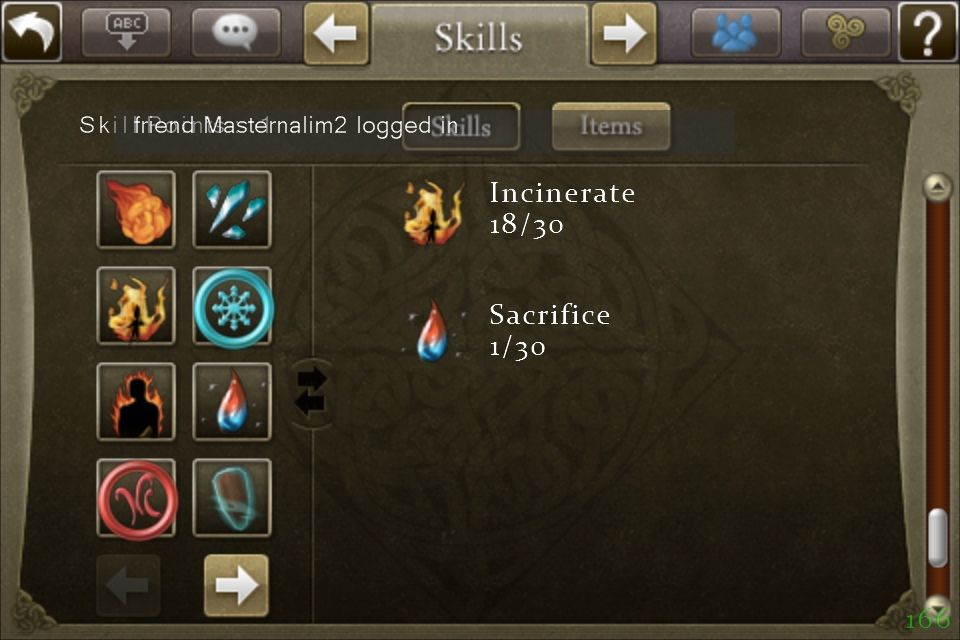Select the blue snowflake ring skill
This screenshot has height=640, width=960.
[x=232, y=307]
